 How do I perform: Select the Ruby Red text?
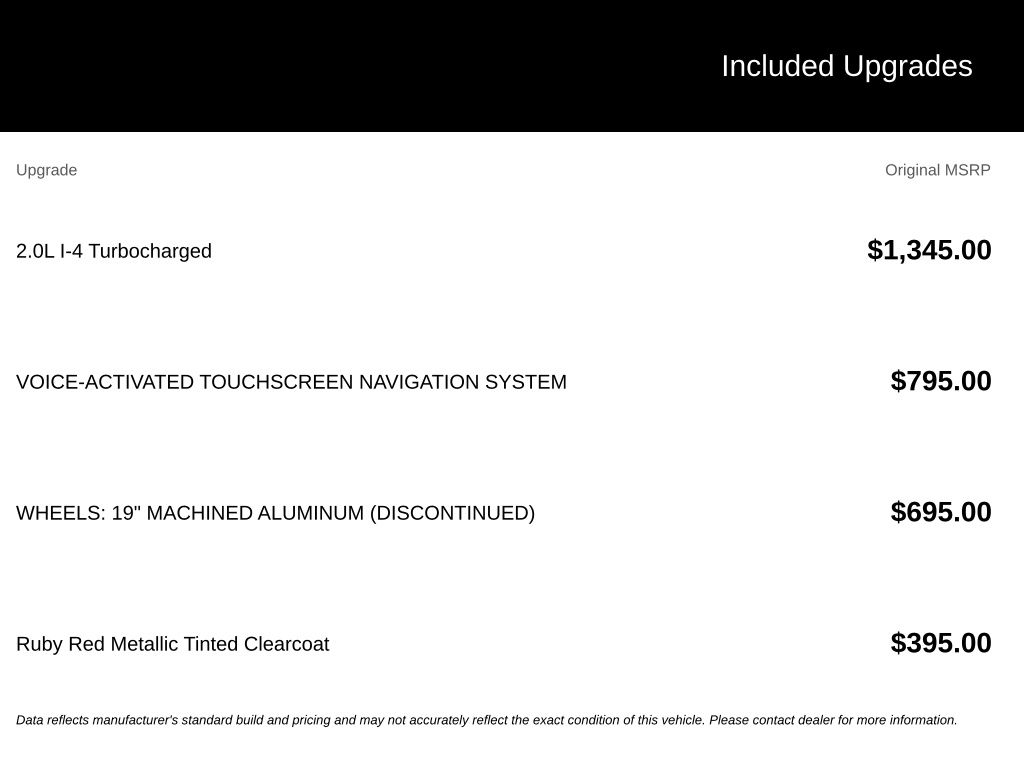tap(61, 644)
